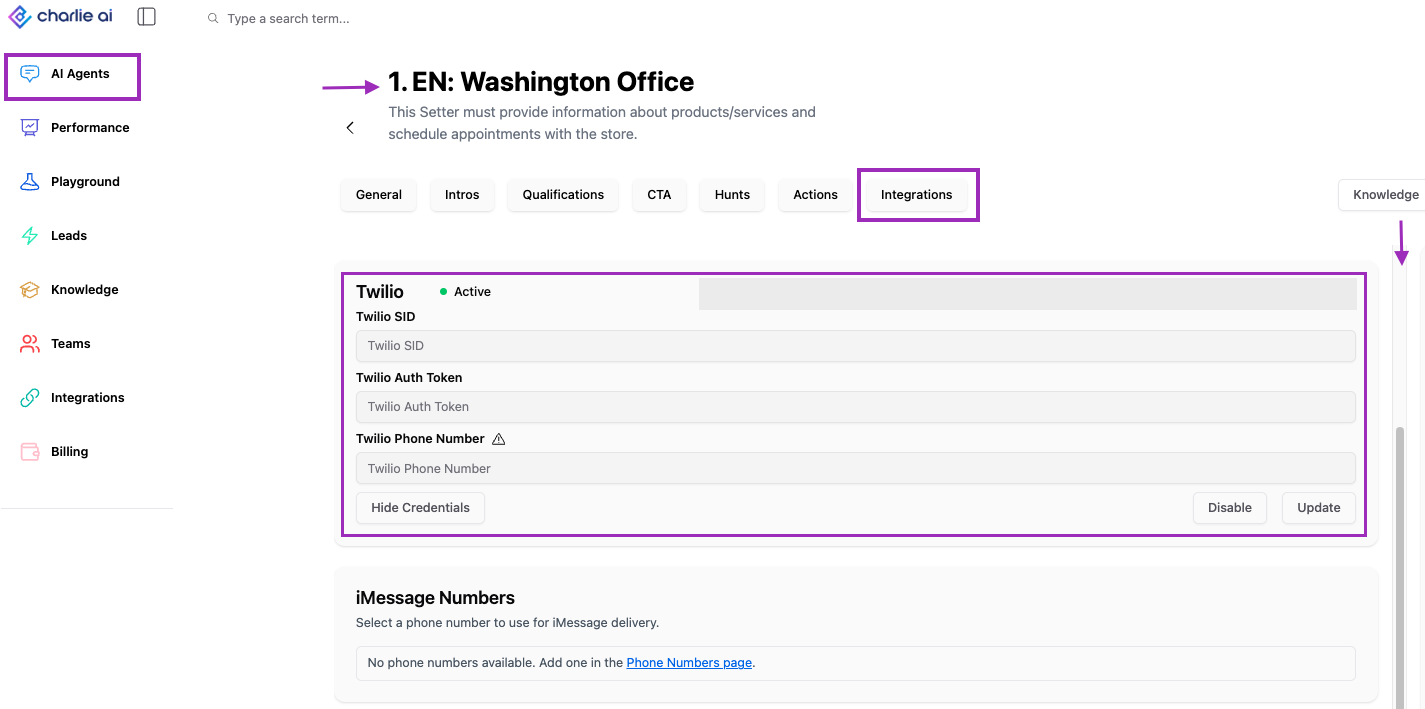Disable the Twilio integration

point(1230,508)
